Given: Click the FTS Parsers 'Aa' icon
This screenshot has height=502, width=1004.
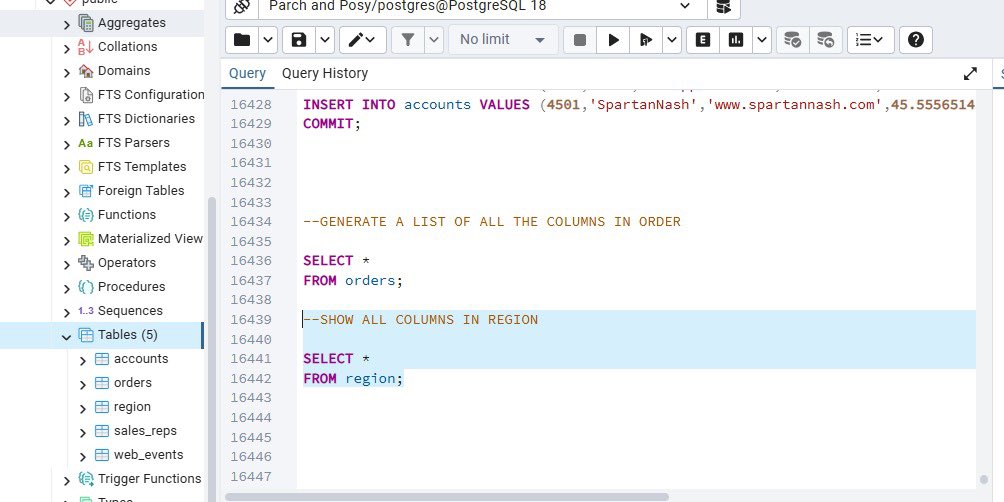Looking at the screenshot, I should 86,143.
